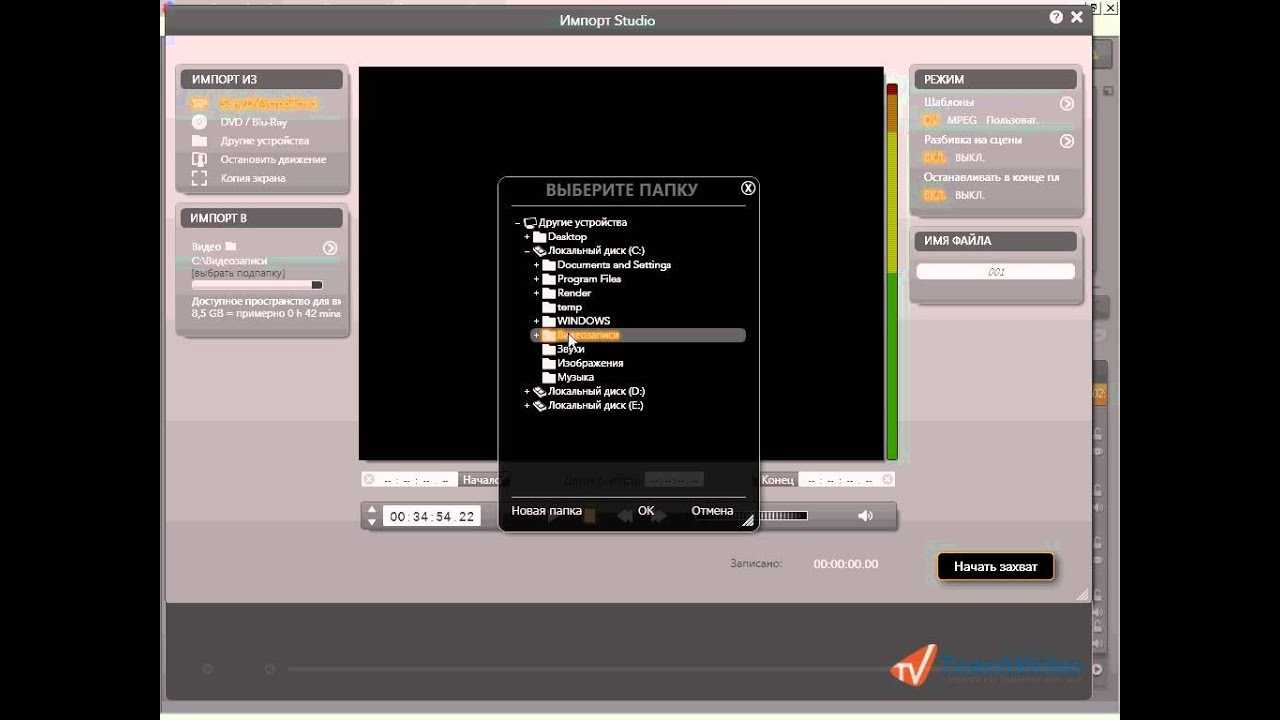Image resolution: width=1280 pixels, height=720 pixels.
Task: Click the timecode field 00:34:54.22
Action: (x=432, y=517)
